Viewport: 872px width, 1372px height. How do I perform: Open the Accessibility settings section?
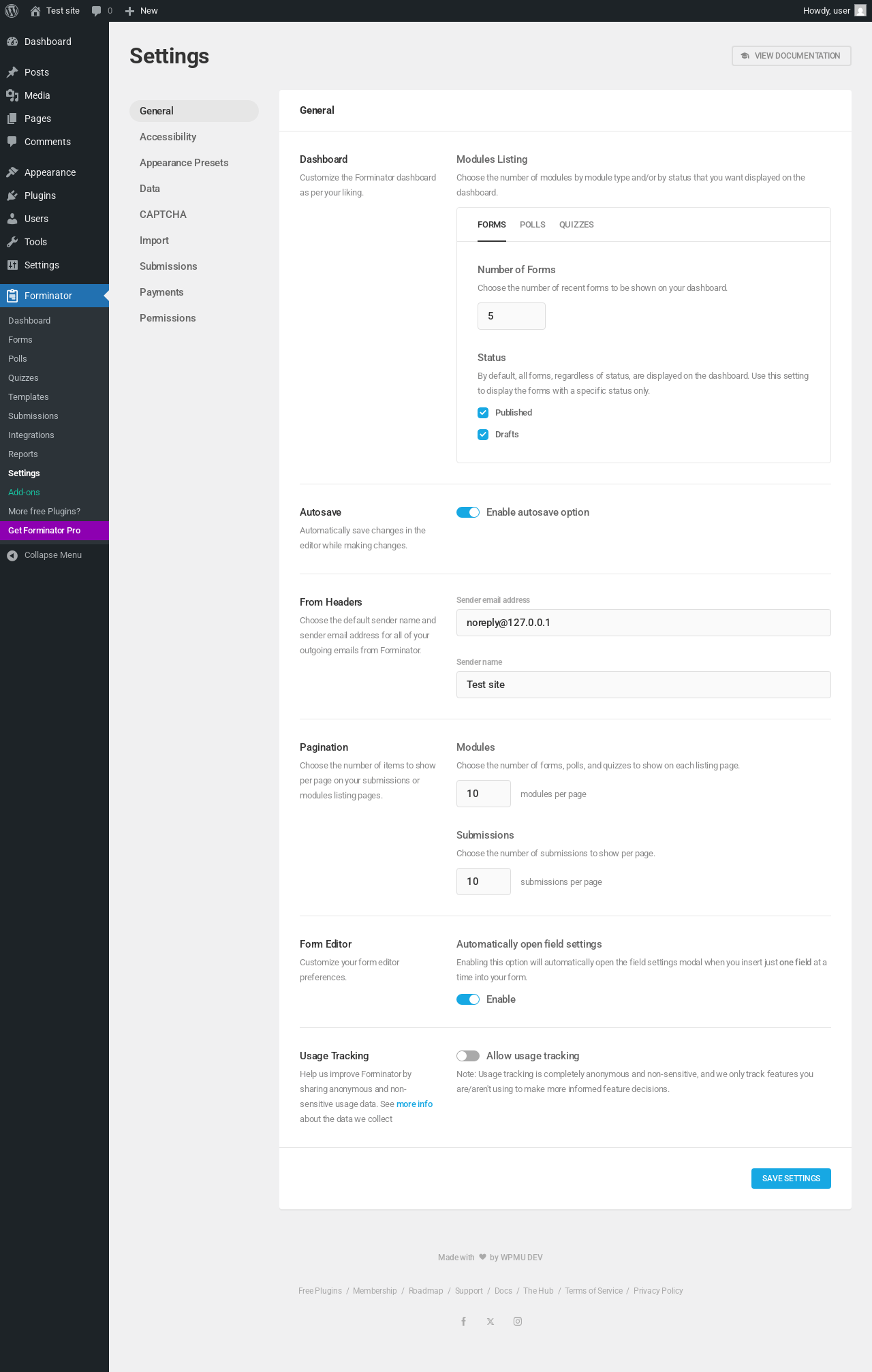(168, 137)
